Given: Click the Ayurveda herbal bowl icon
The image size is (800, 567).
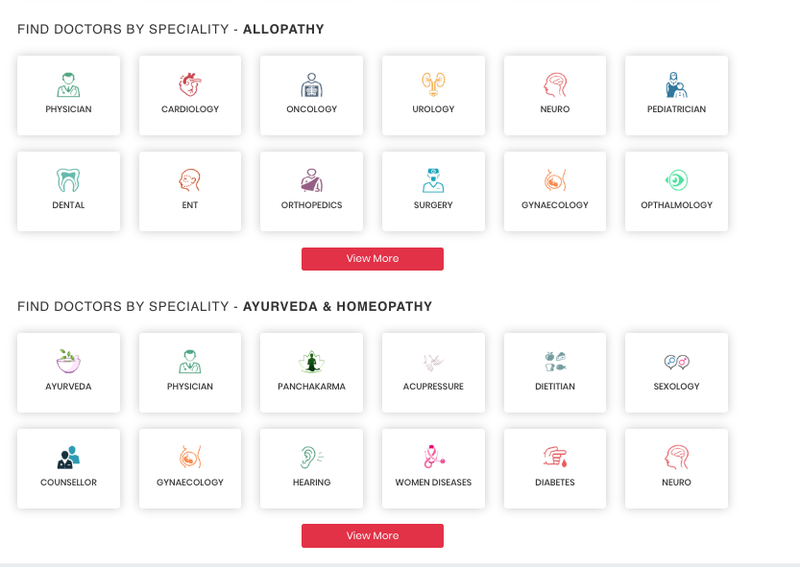Looking at the screenshot, I should (68, 361).
